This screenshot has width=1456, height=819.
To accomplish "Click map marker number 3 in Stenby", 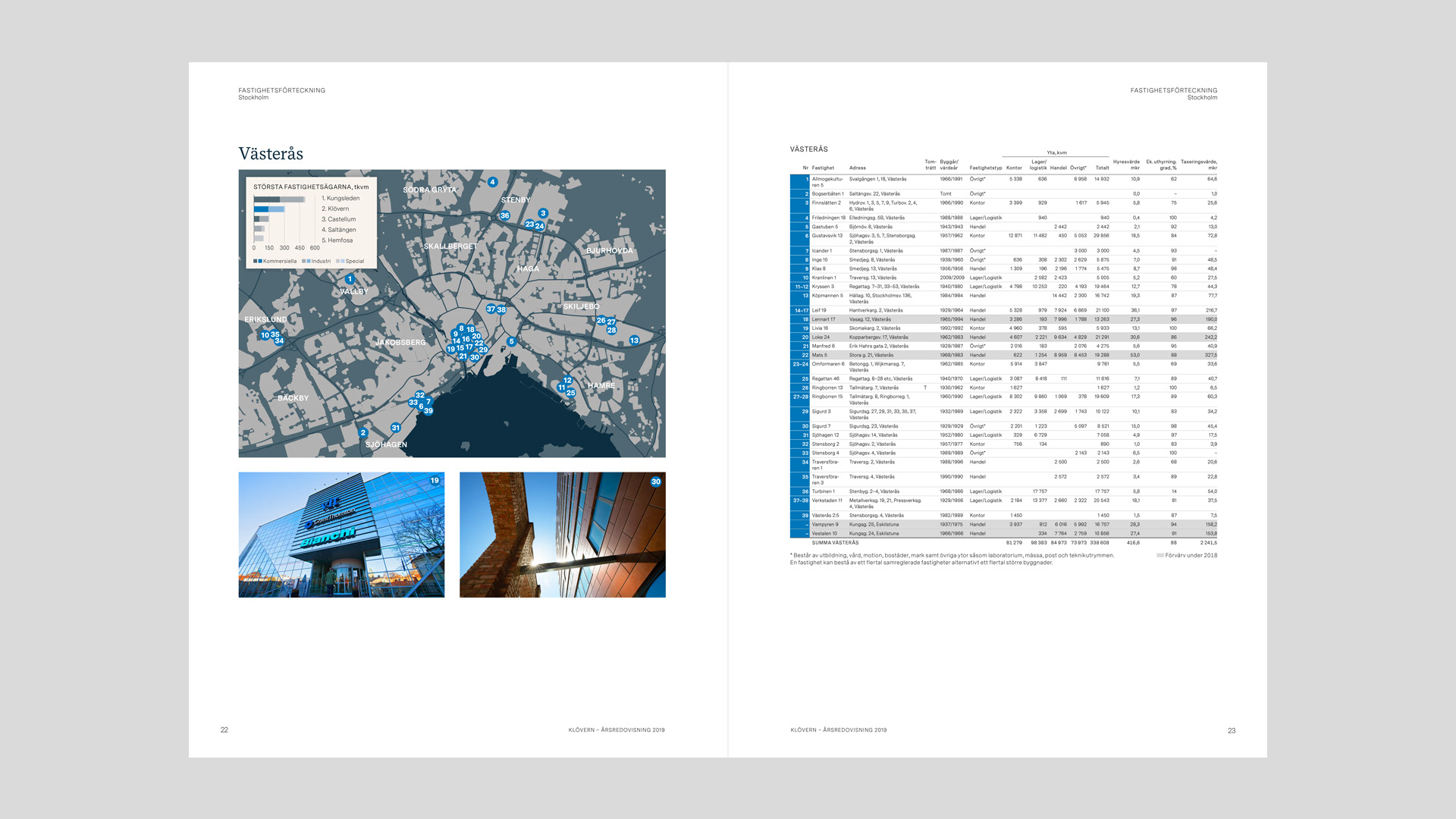I will tap(543, 213).
